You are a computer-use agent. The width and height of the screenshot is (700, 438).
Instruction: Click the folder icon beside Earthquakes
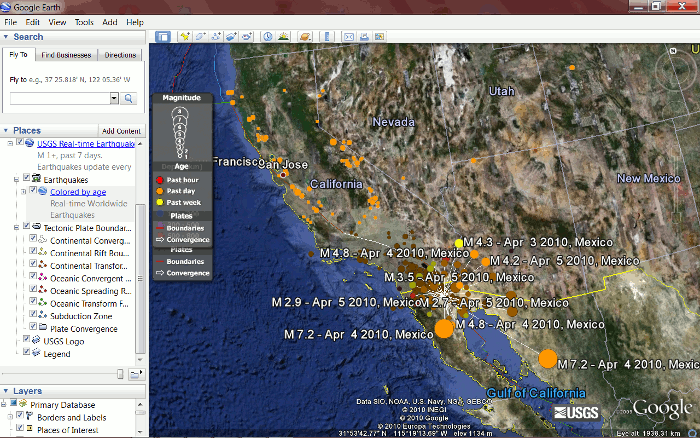(x=37, y=179)
